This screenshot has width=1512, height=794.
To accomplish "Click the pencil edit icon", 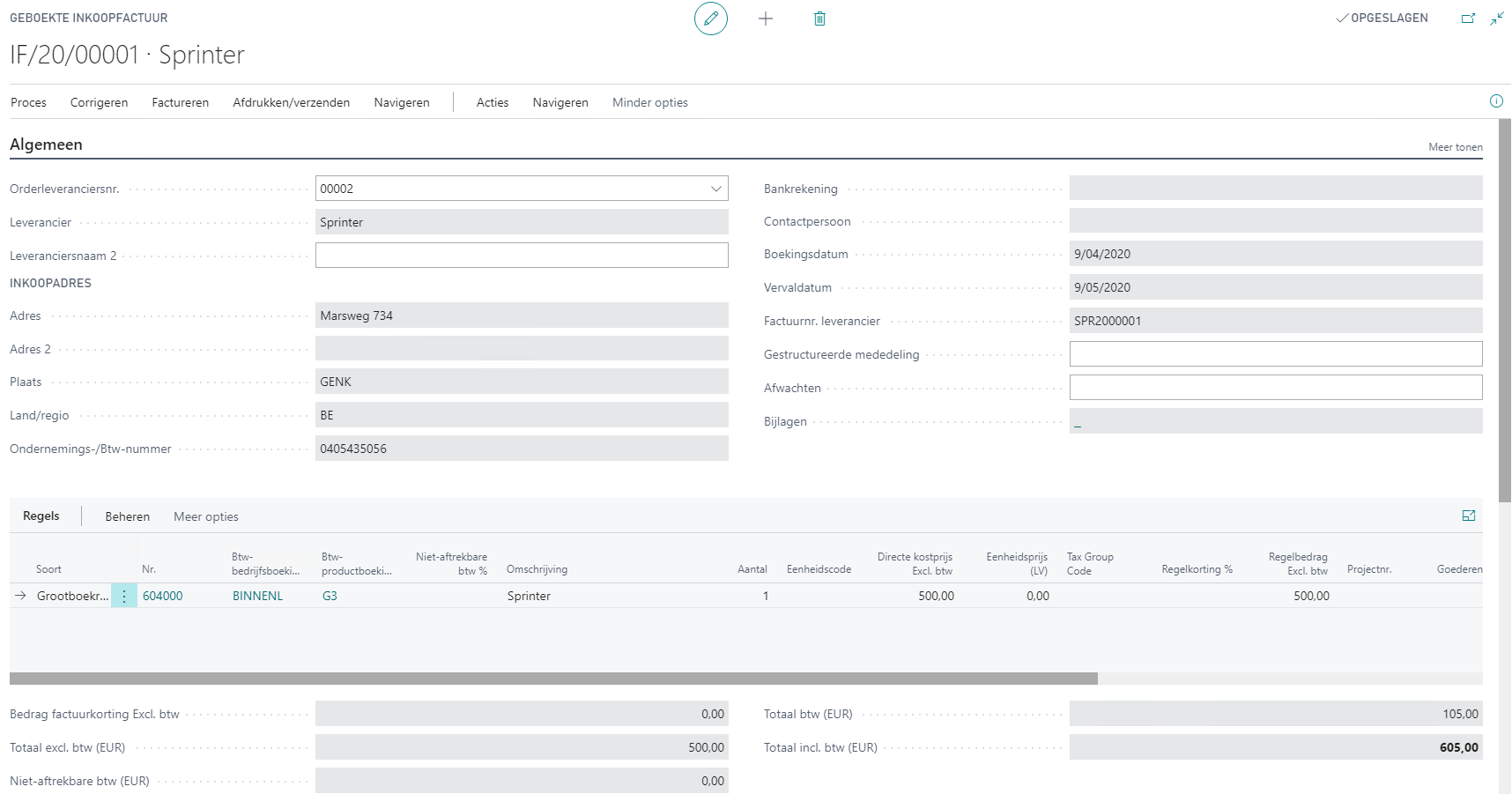I will 710,19.
